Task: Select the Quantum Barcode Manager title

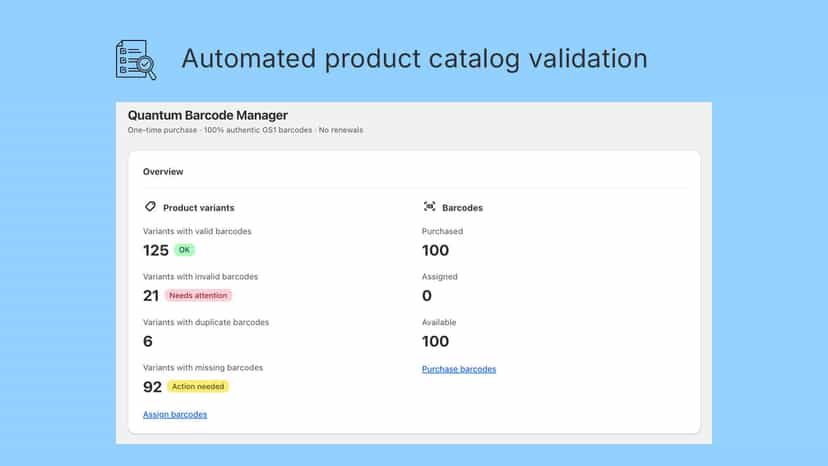Action: point(208,115)
